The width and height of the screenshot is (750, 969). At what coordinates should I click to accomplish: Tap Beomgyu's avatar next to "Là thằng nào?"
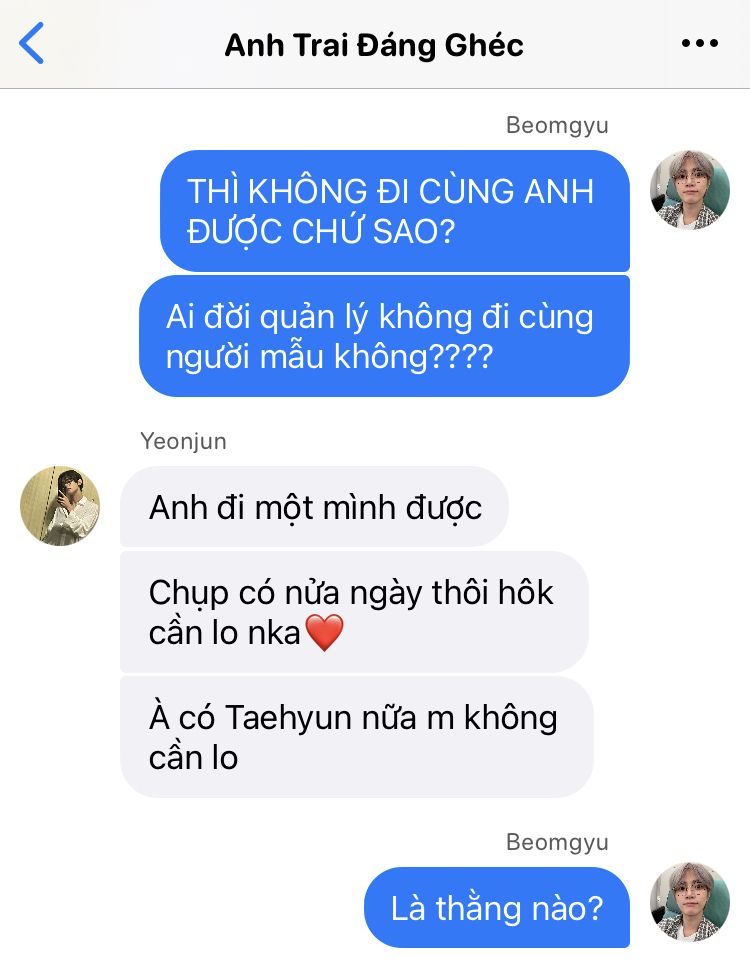point(689,902)
